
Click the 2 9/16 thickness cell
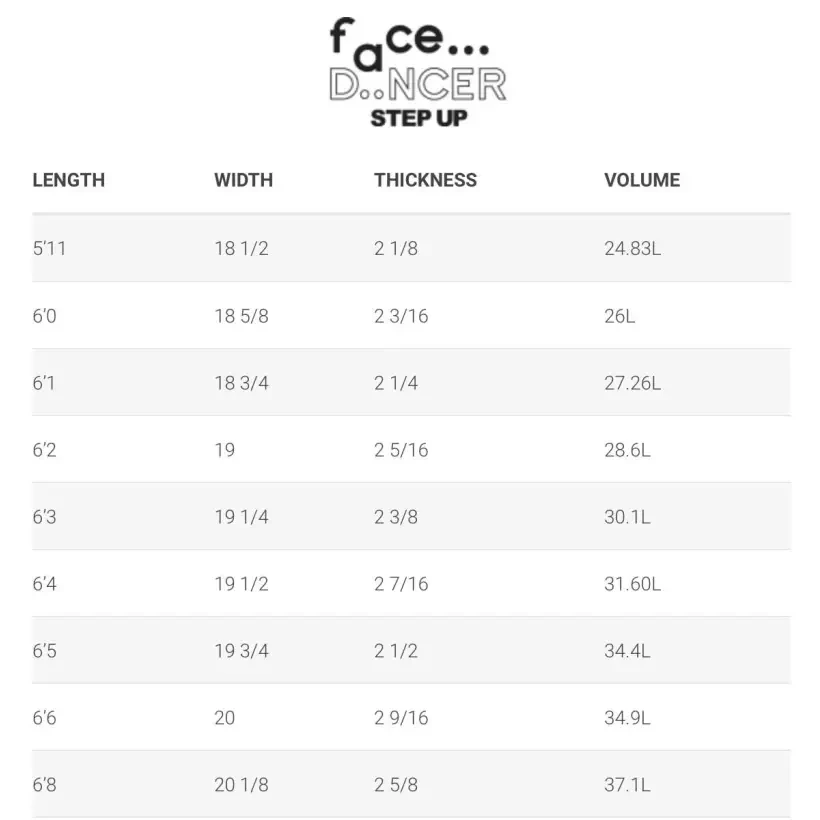click(401, 718)
